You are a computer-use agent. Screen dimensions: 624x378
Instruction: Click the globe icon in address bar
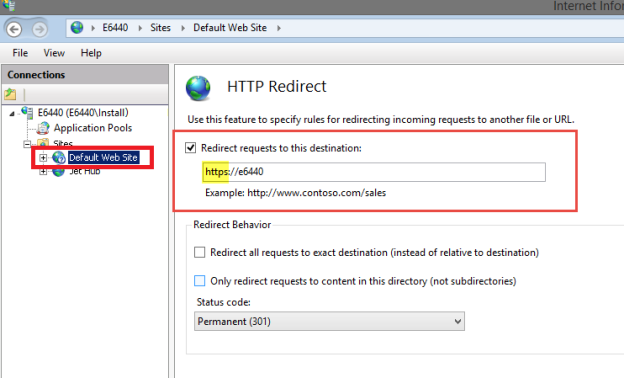click(77, 27)
